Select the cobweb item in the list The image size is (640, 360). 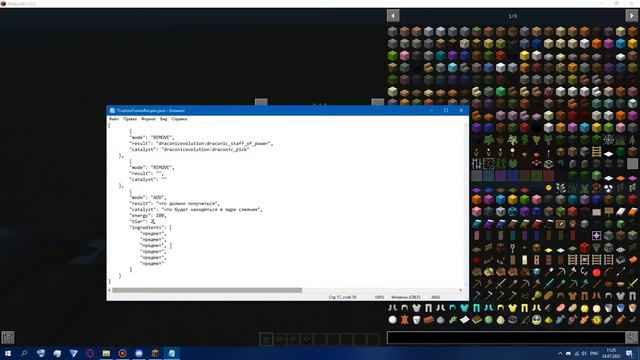[609, 140]
